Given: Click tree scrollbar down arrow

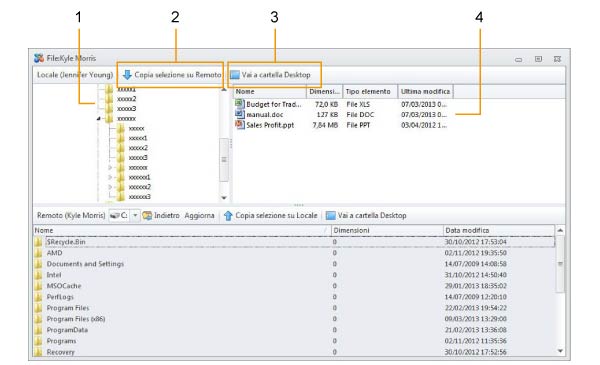Looking at the screenshot, I should [x=224, y=198].
